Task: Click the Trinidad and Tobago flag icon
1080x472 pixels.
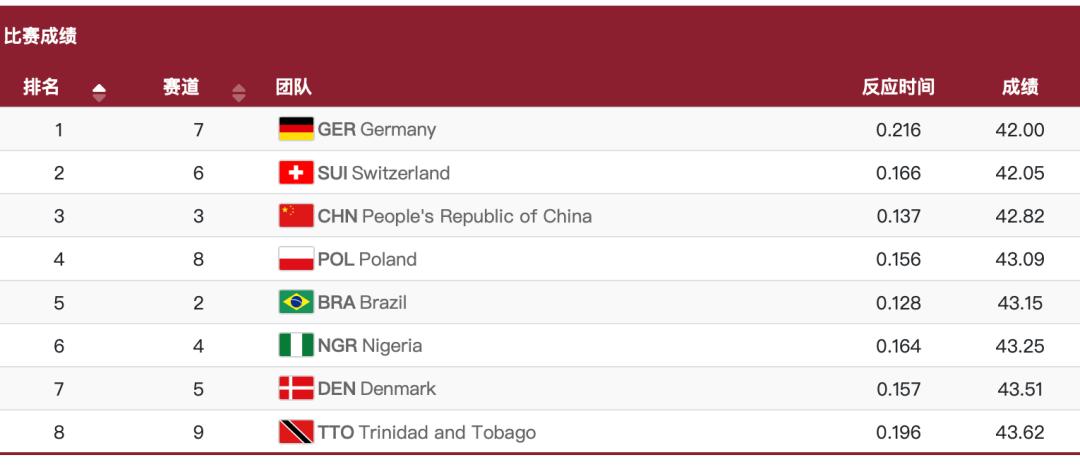Action: 296,432
